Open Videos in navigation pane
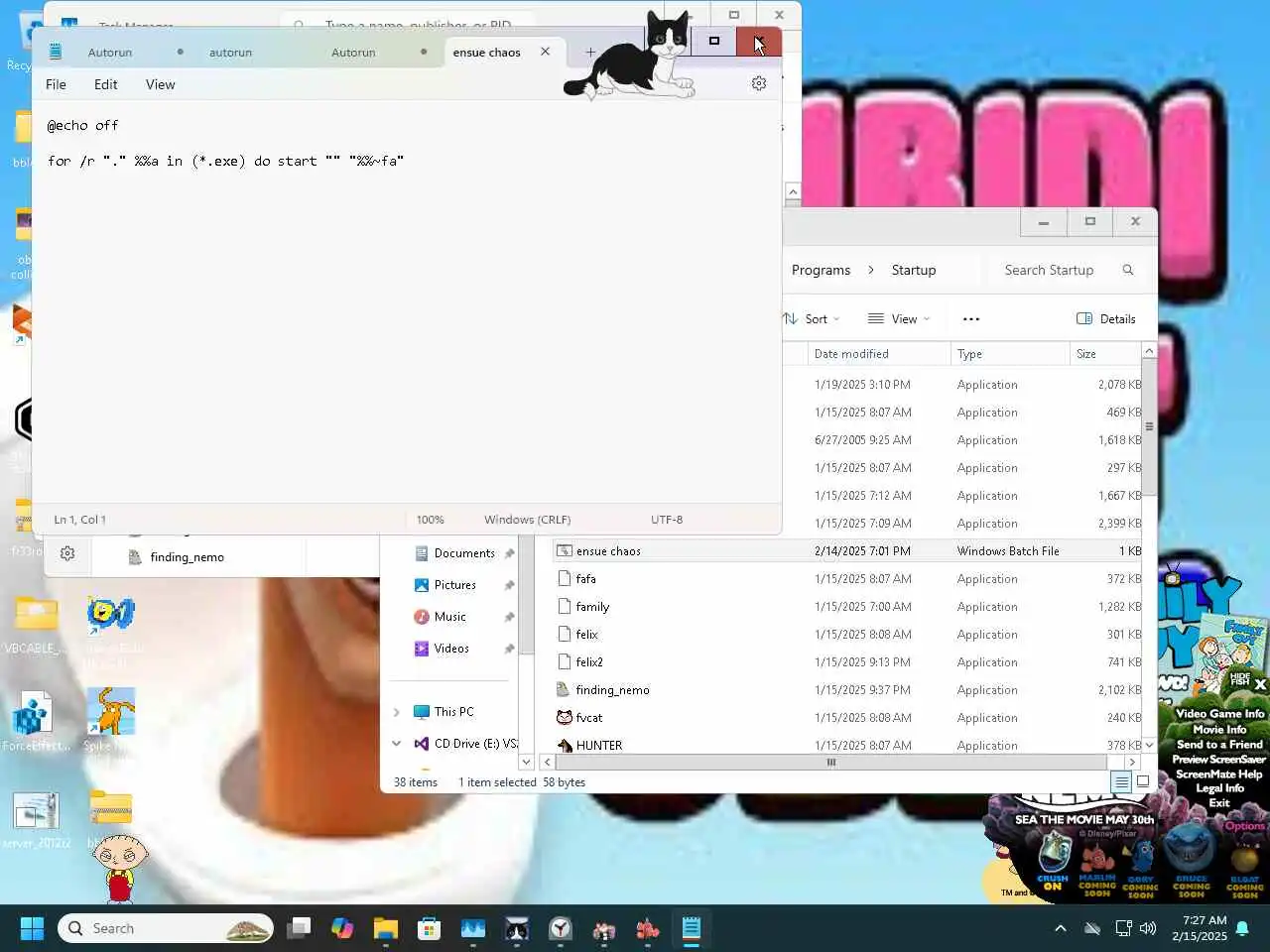This screenshot has width=1270, height=952. 450,649
